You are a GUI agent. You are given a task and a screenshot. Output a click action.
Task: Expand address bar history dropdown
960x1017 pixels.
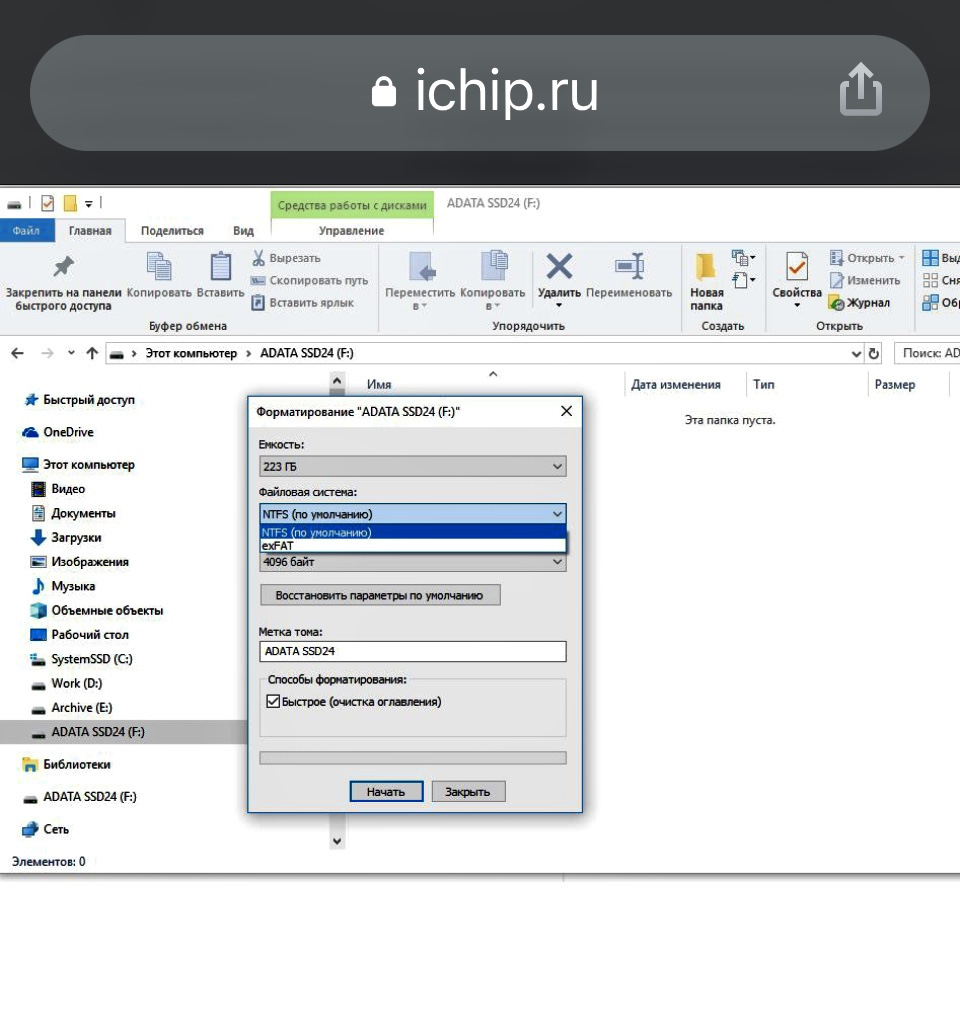[856, 353]
